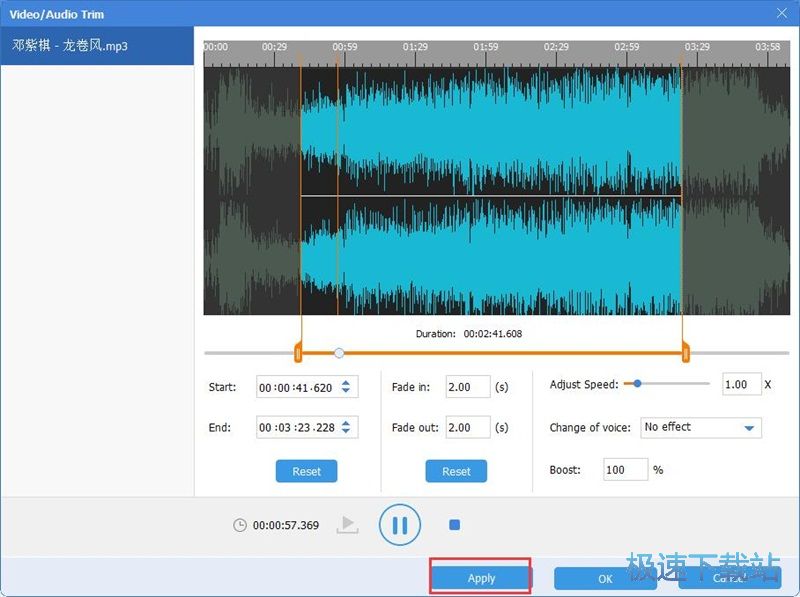This screenshot has width=800, height=597.
Task: Click the Fade out value field
Action: pyautogui.click(x=468, y=428)
